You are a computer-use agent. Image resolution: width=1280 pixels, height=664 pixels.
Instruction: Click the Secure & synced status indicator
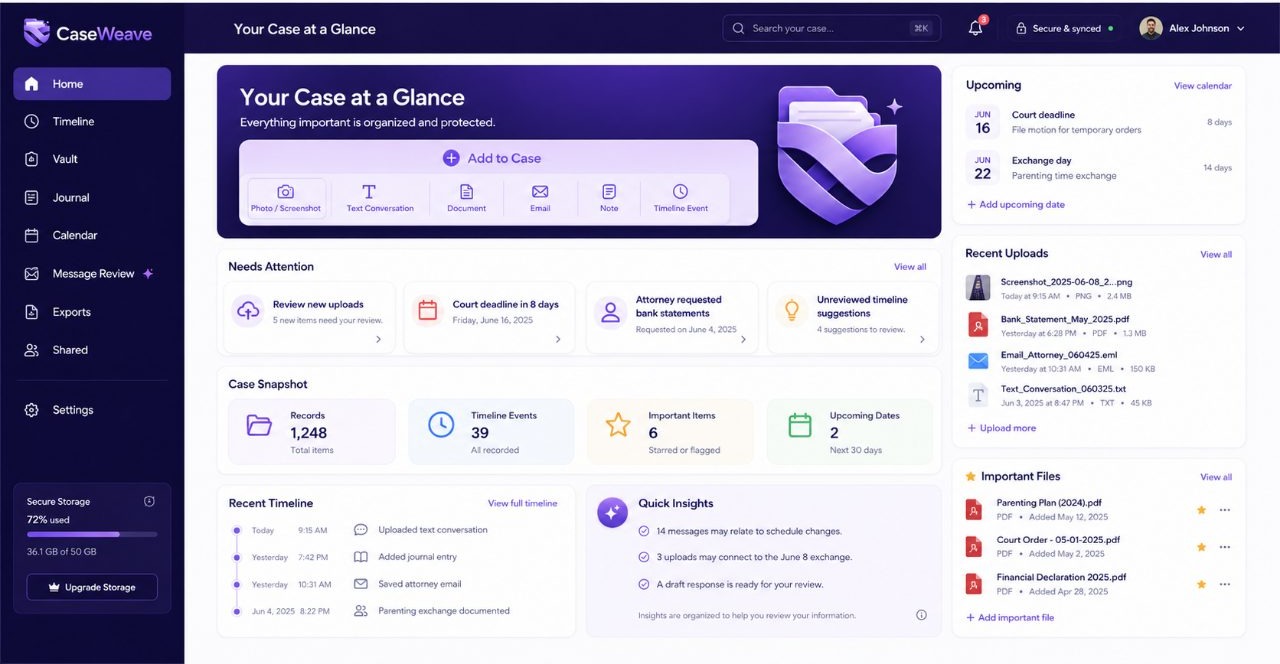(x=1064, y=28)
